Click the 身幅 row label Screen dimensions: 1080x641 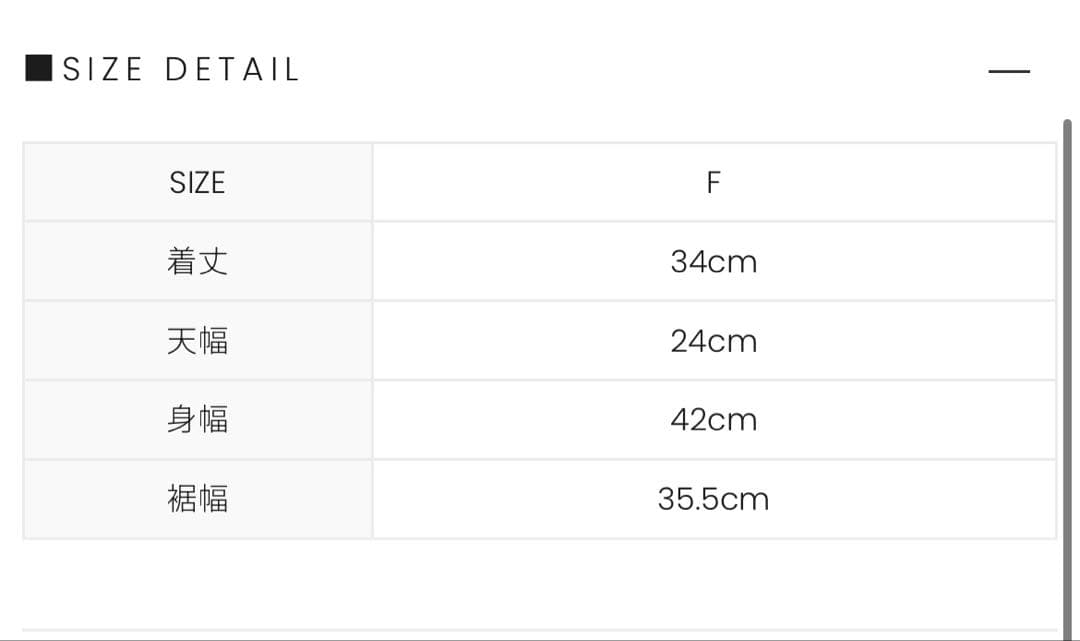tap(197, 420)
